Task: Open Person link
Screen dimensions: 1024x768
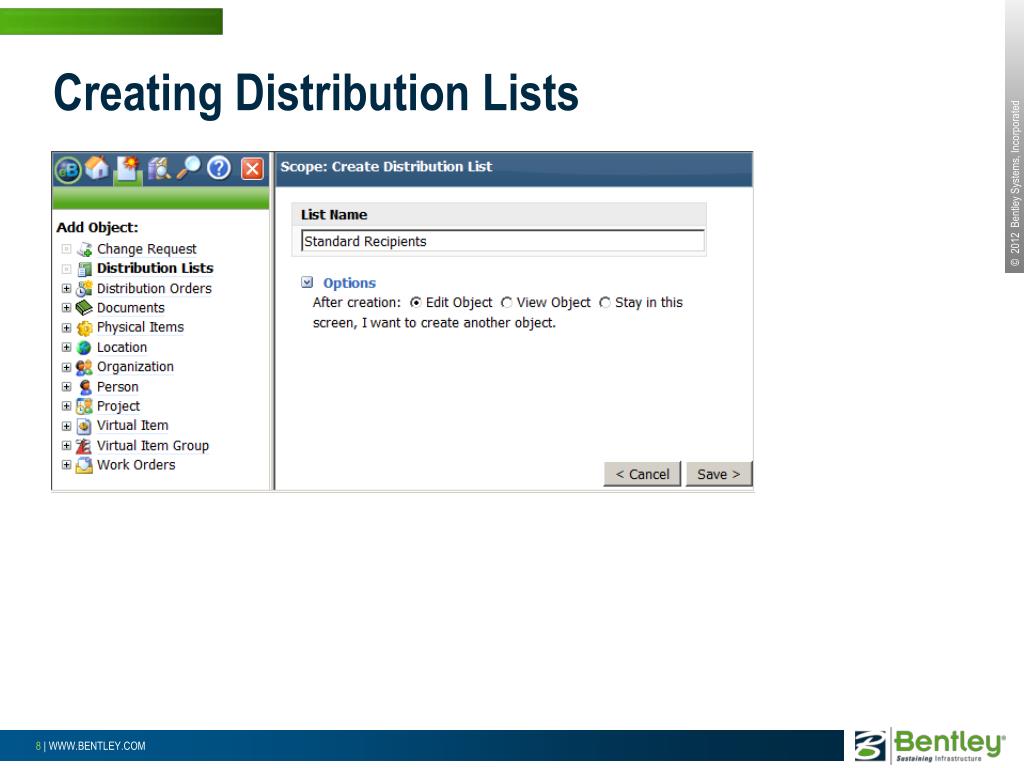Action: point(118,387)
